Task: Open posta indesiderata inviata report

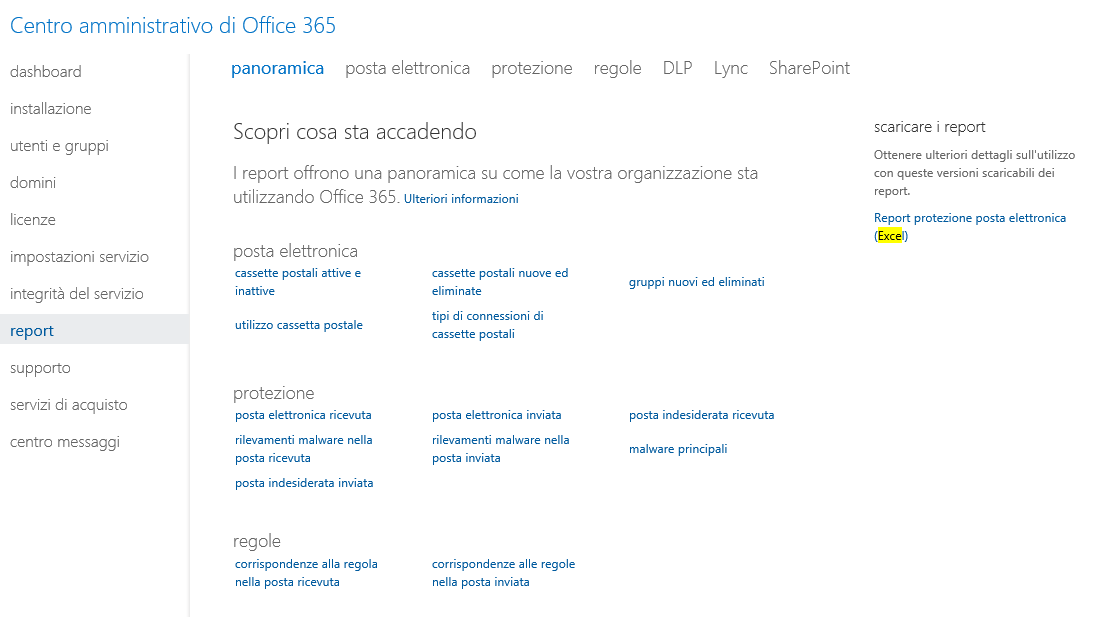Action: (x=304, y=483)
